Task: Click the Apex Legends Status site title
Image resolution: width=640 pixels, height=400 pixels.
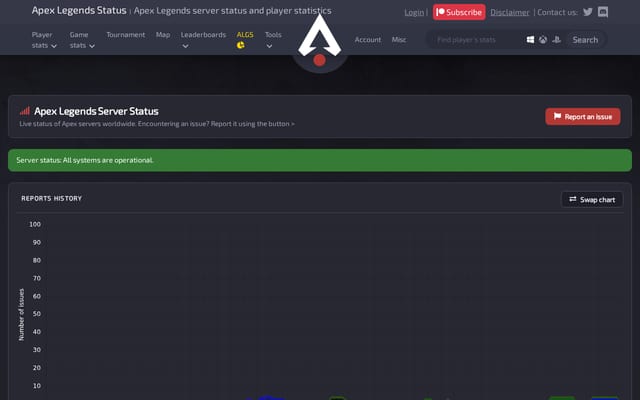Action: coord(79,10)
